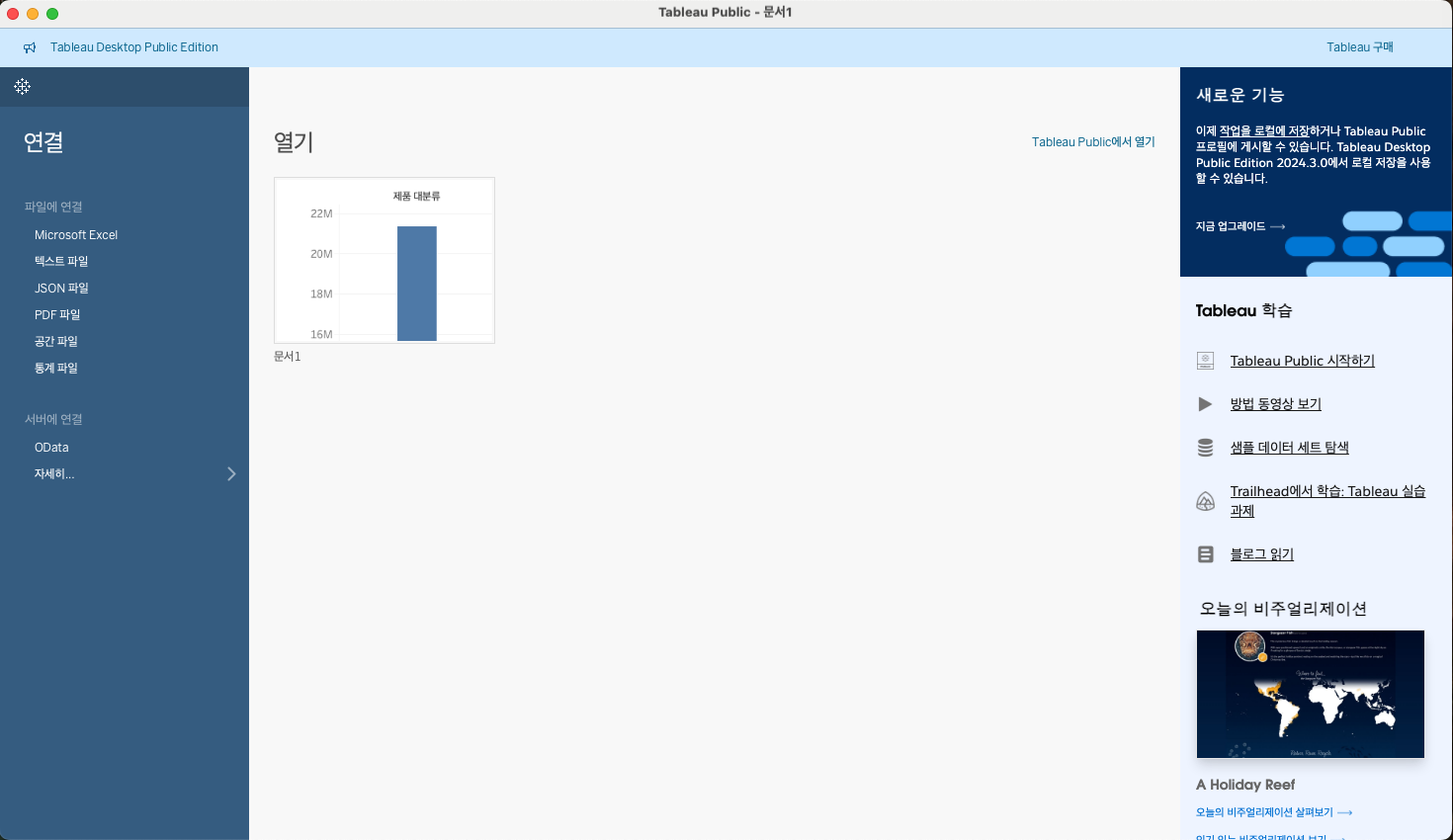Click 오늘의 비주얼리제이션 살펴보기 link
The width and height of the screenshot is (1453, 840).
pyautogui.click(x=1274, y=812)
